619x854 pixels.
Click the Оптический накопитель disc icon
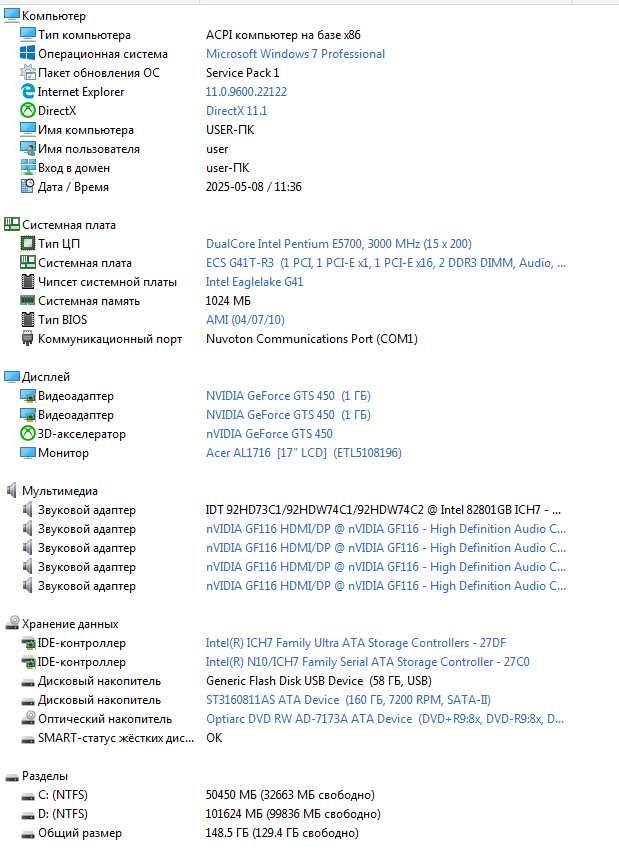point(28,718)
